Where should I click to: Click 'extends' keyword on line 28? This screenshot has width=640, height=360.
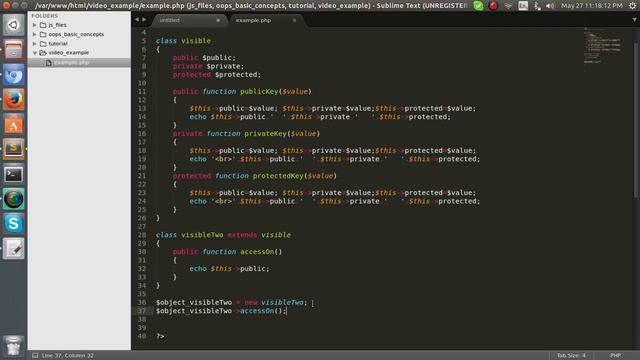(242, 235)
